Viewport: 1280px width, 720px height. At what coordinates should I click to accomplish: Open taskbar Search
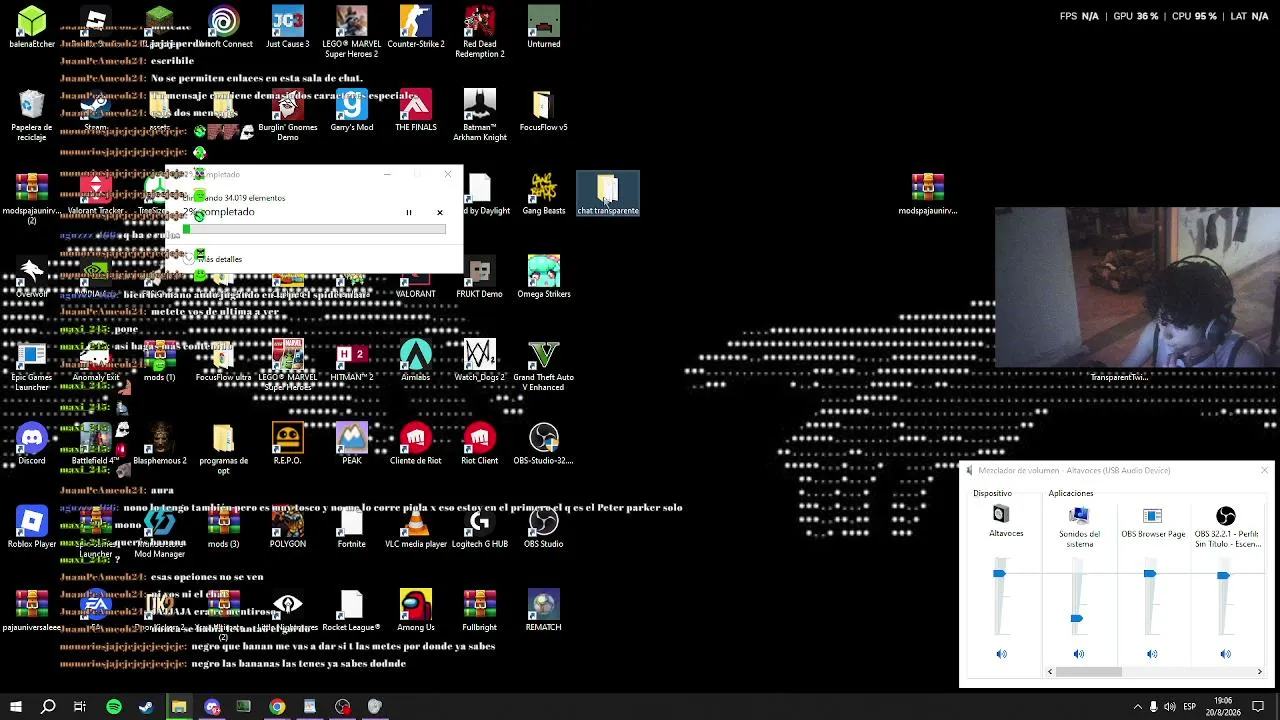coord(48,707)
